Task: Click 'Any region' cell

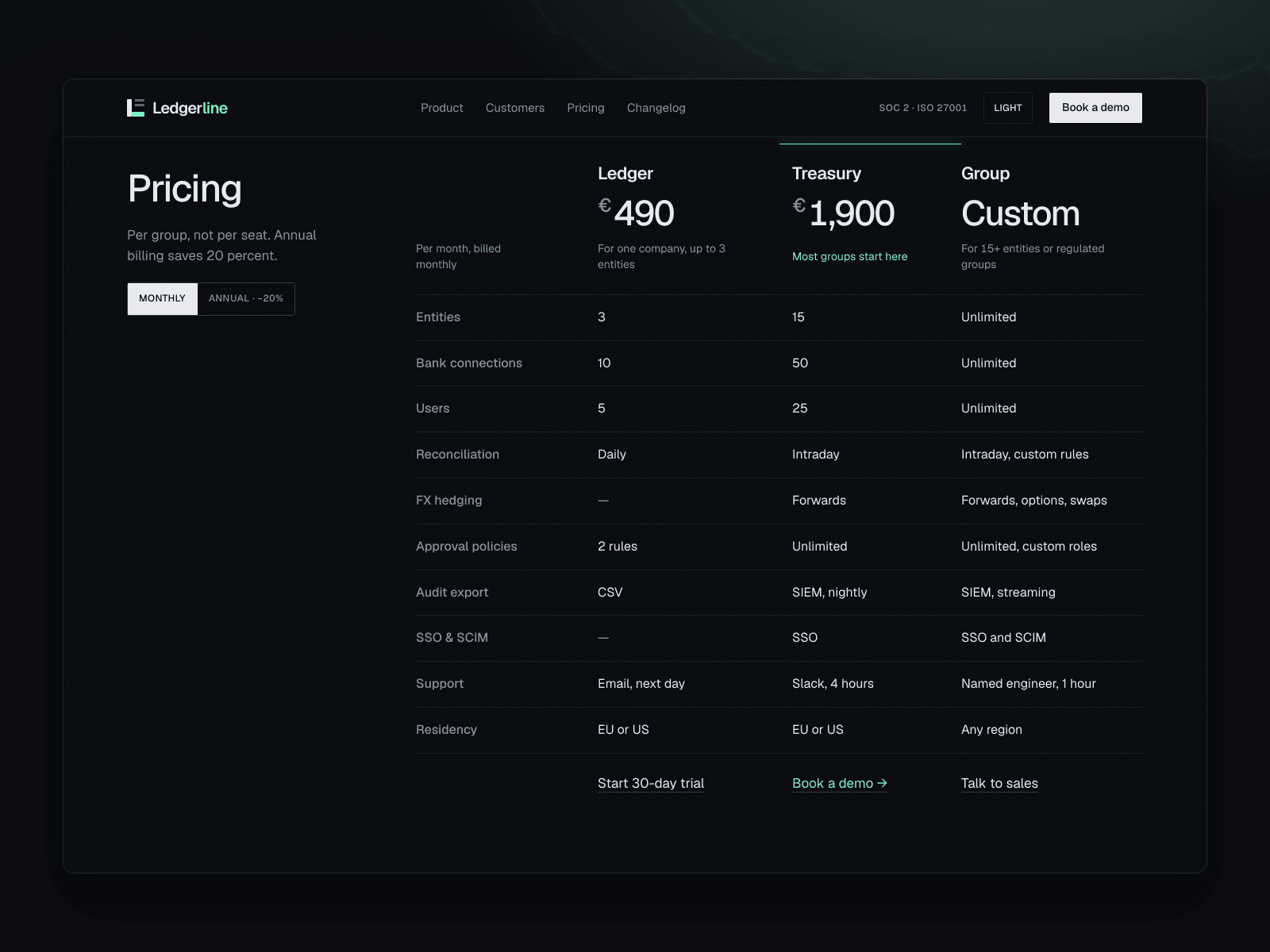Action: pyautogui.click(x=991, y=730)
